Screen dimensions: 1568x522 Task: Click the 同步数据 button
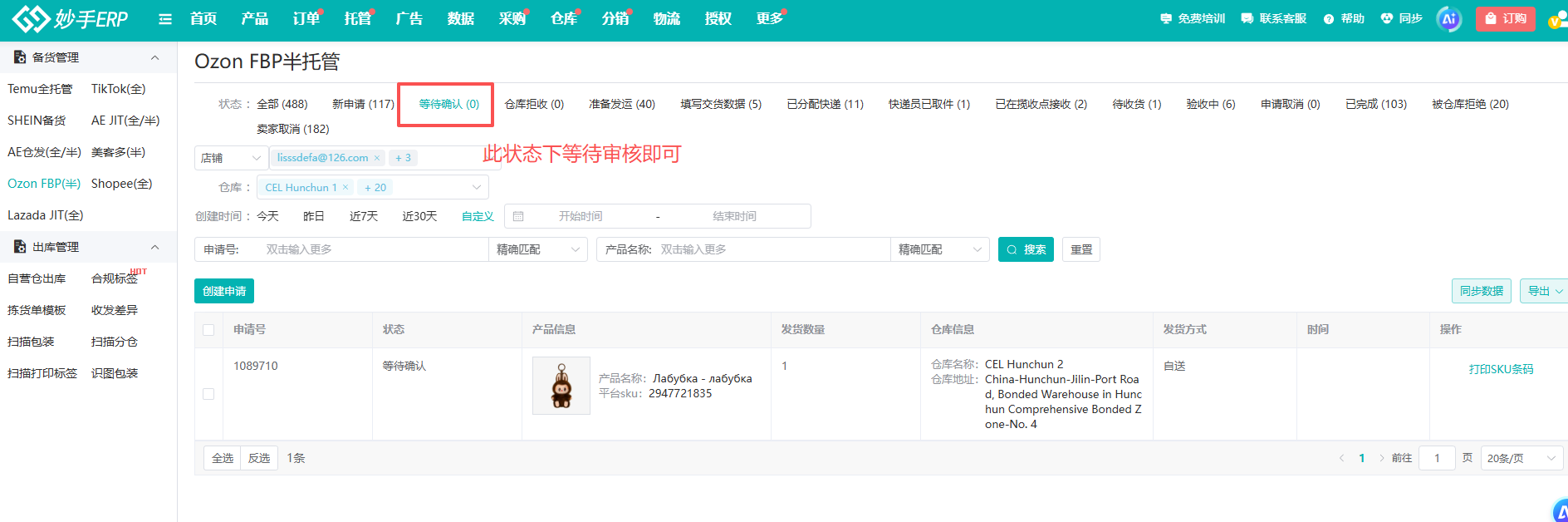pos(1482,291)
